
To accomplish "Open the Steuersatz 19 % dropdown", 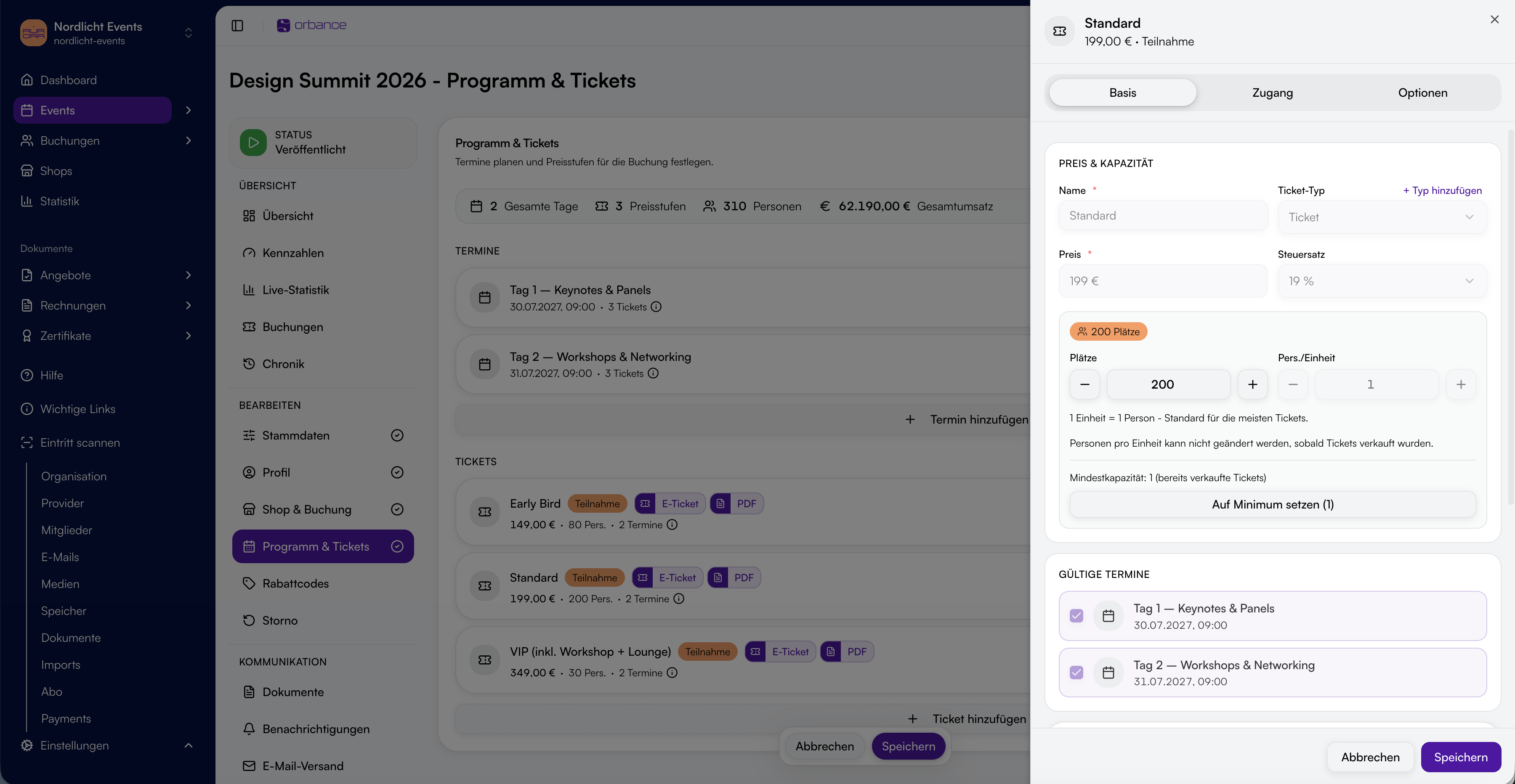I will (1382, 281).
